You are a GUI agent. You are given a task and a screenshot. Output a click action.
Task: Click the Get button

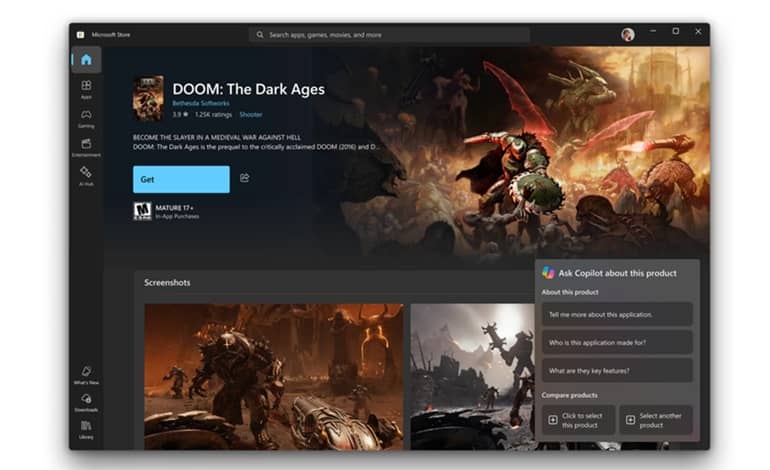click(181, 179)
